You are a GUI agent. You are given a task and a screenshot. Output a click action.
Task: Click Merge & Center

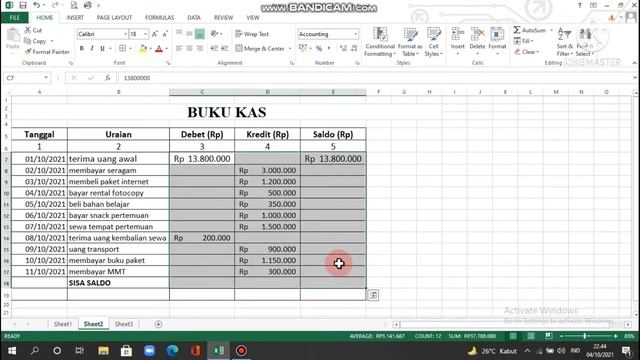(x=260, y=49)
